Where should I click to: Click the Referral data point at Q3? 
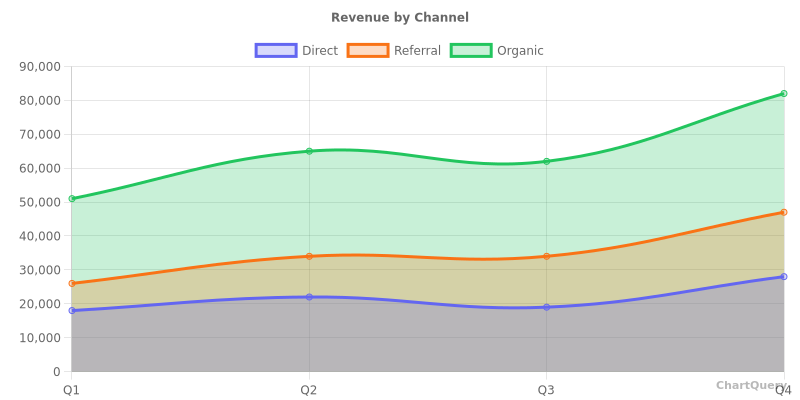[546, 256]
